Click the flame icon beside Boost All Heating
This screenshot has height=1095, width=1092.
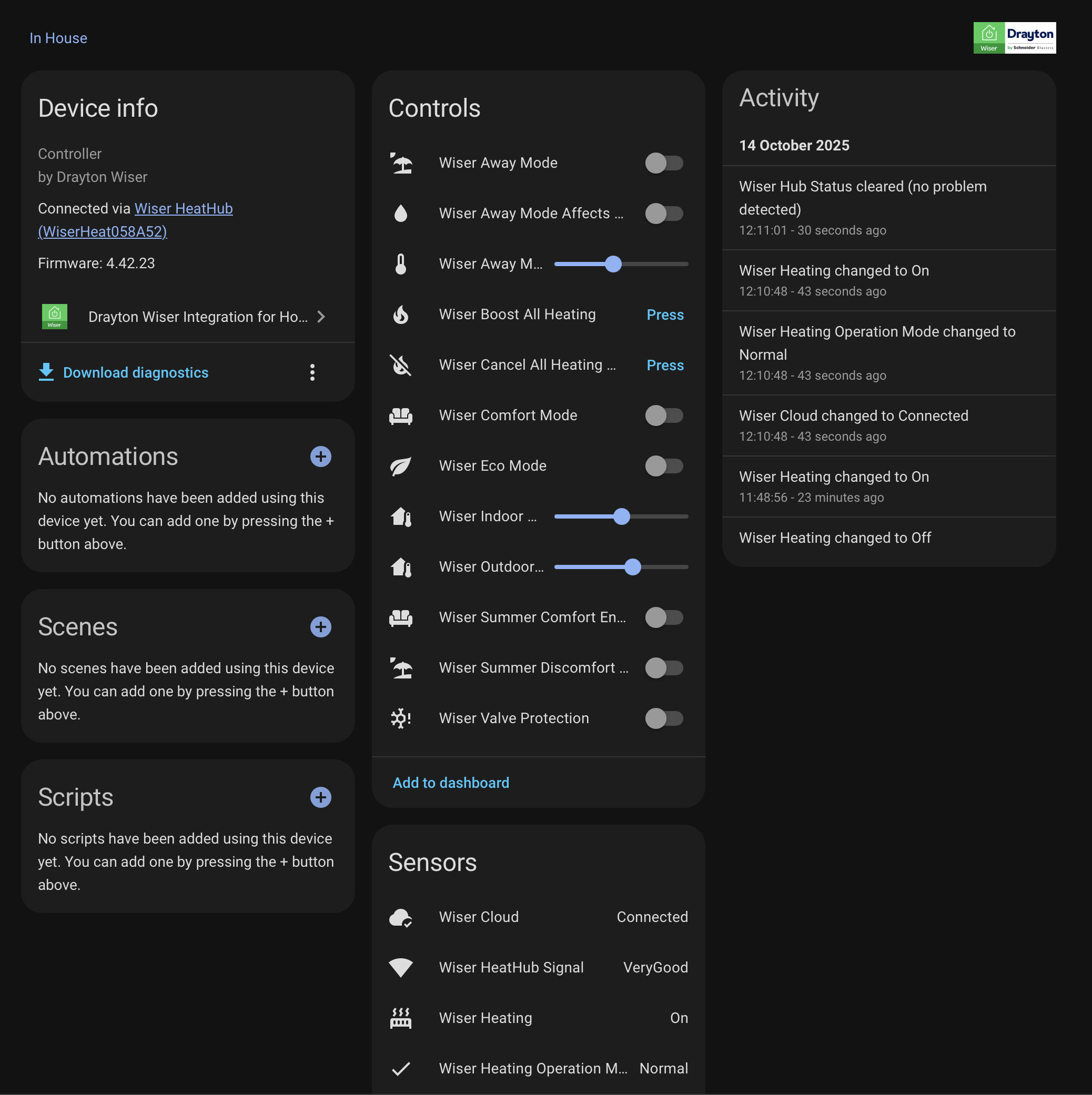(401, 315)
